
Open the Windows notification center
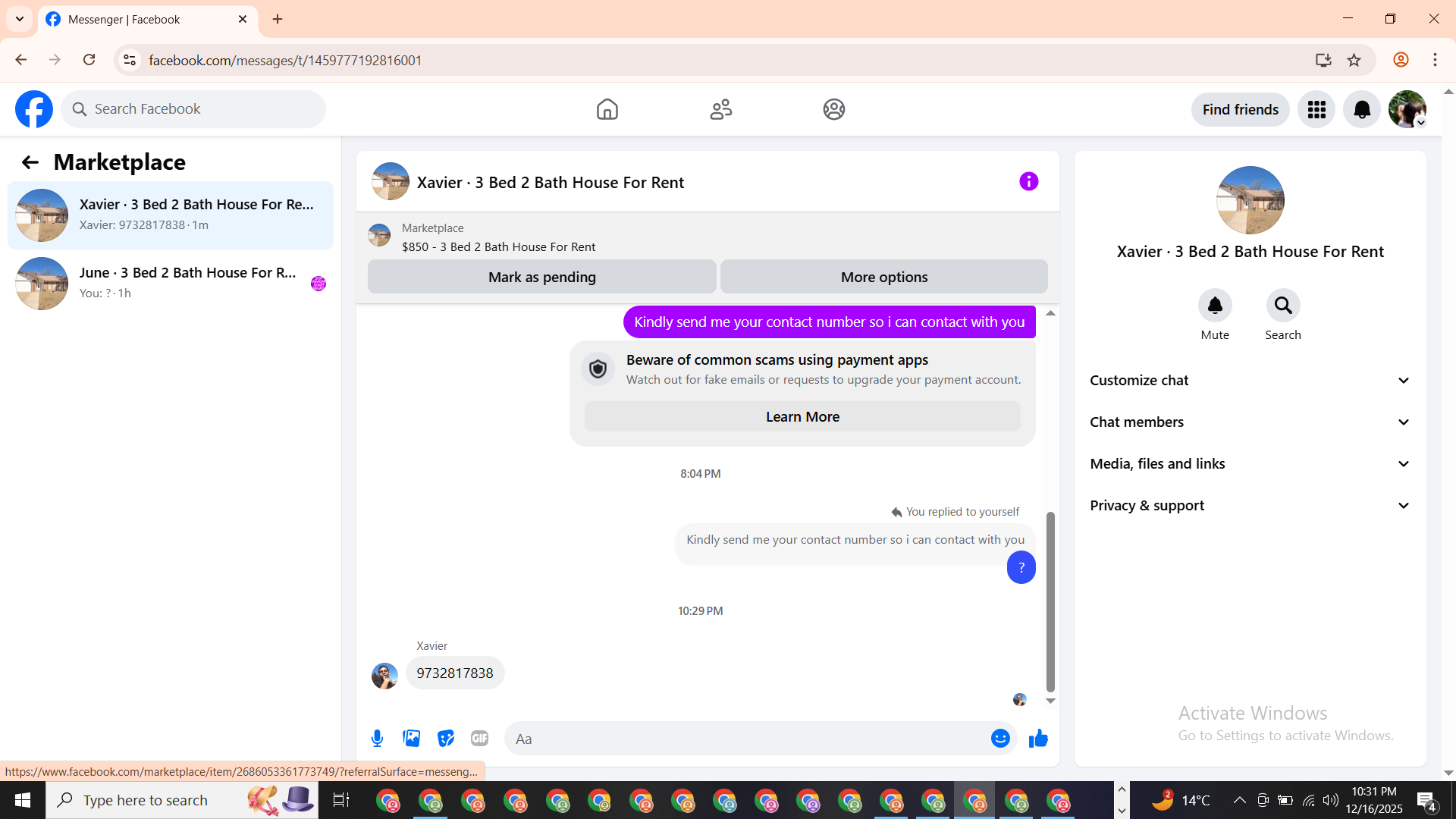1426,801
